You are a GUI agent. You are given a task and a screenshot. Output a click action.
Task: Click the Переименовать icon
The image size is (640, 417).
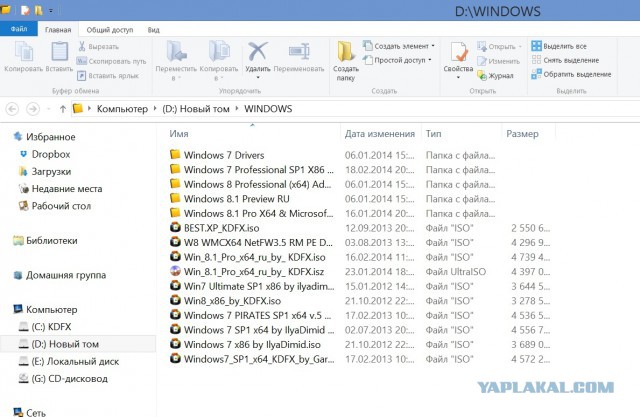pos(299,51)
